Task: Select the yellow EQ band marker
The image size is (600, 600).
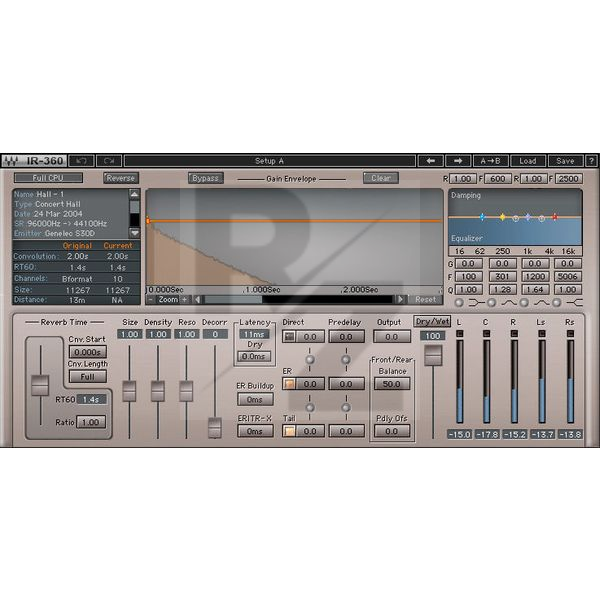Action: click(502, 217)
